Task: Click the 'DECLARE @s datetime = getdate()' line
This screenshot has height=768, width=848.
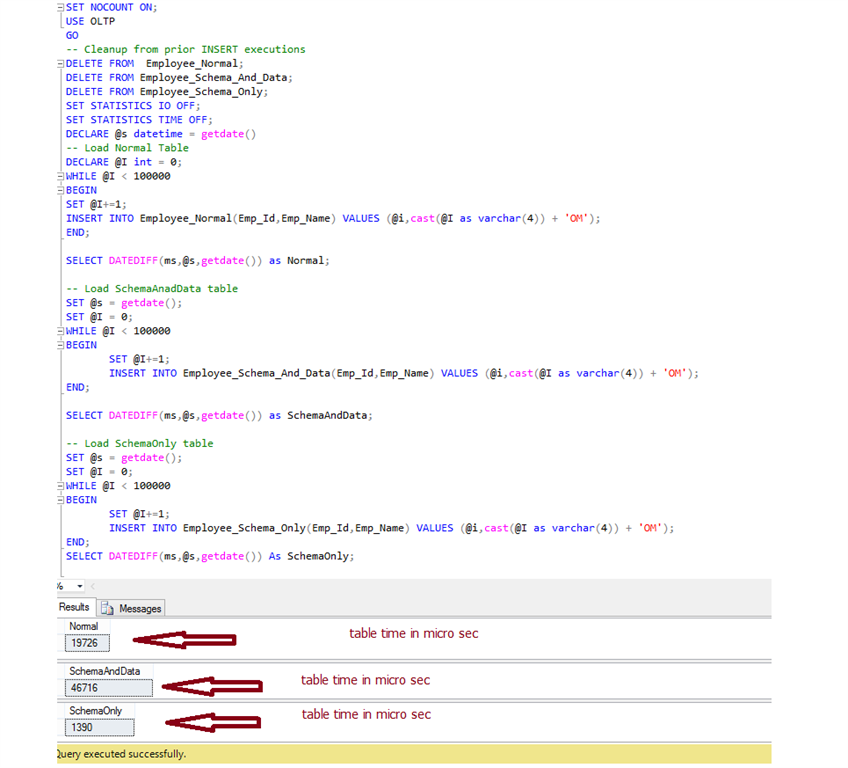Action: (161, 134)
